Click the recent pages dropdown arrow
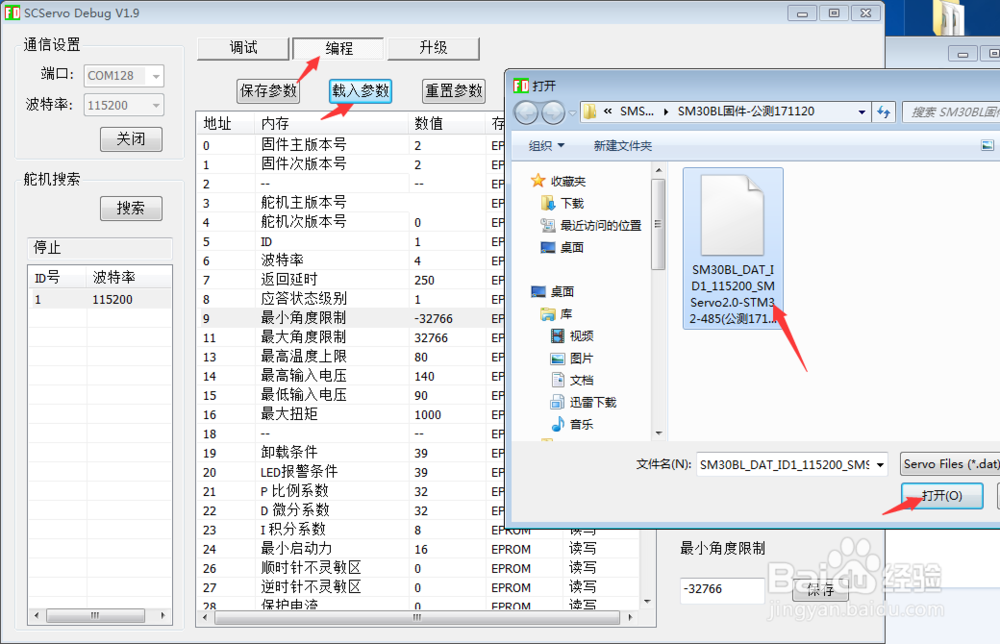This screenshot has height=644, width=1000. 572,113
